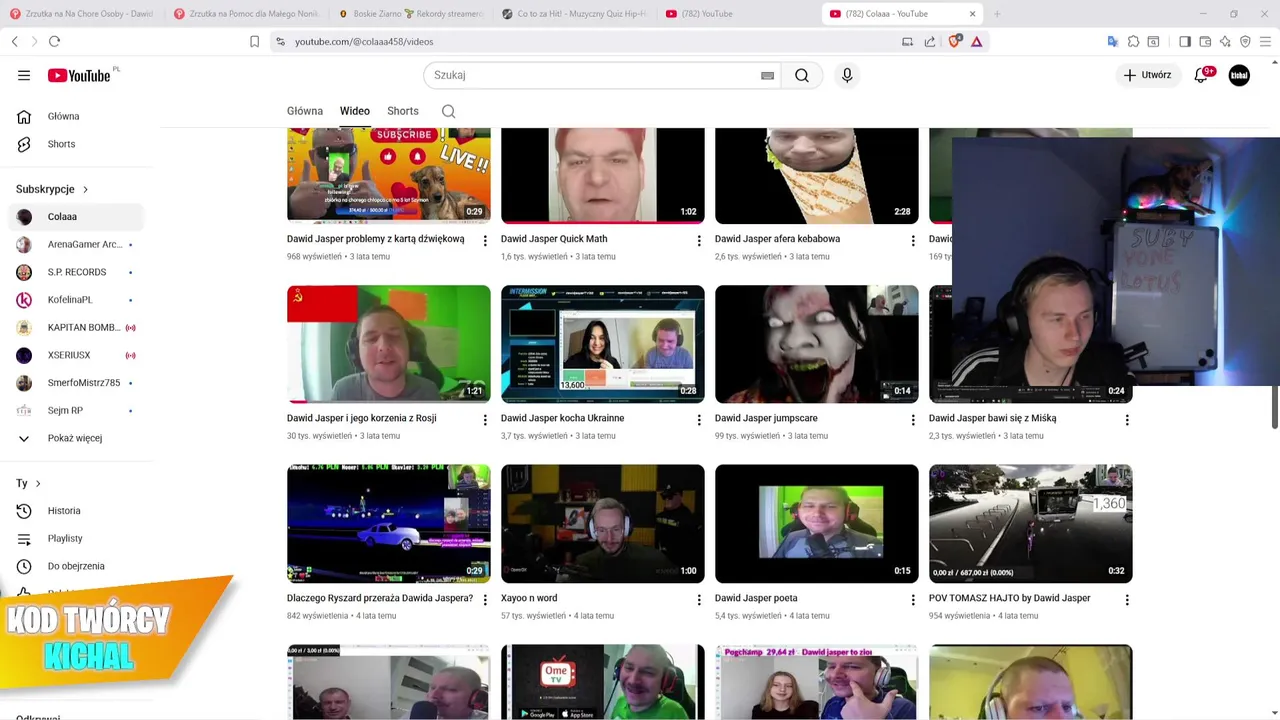Select the Wideo channel tab
This screenshot has width=1280, height=720.
355,111
